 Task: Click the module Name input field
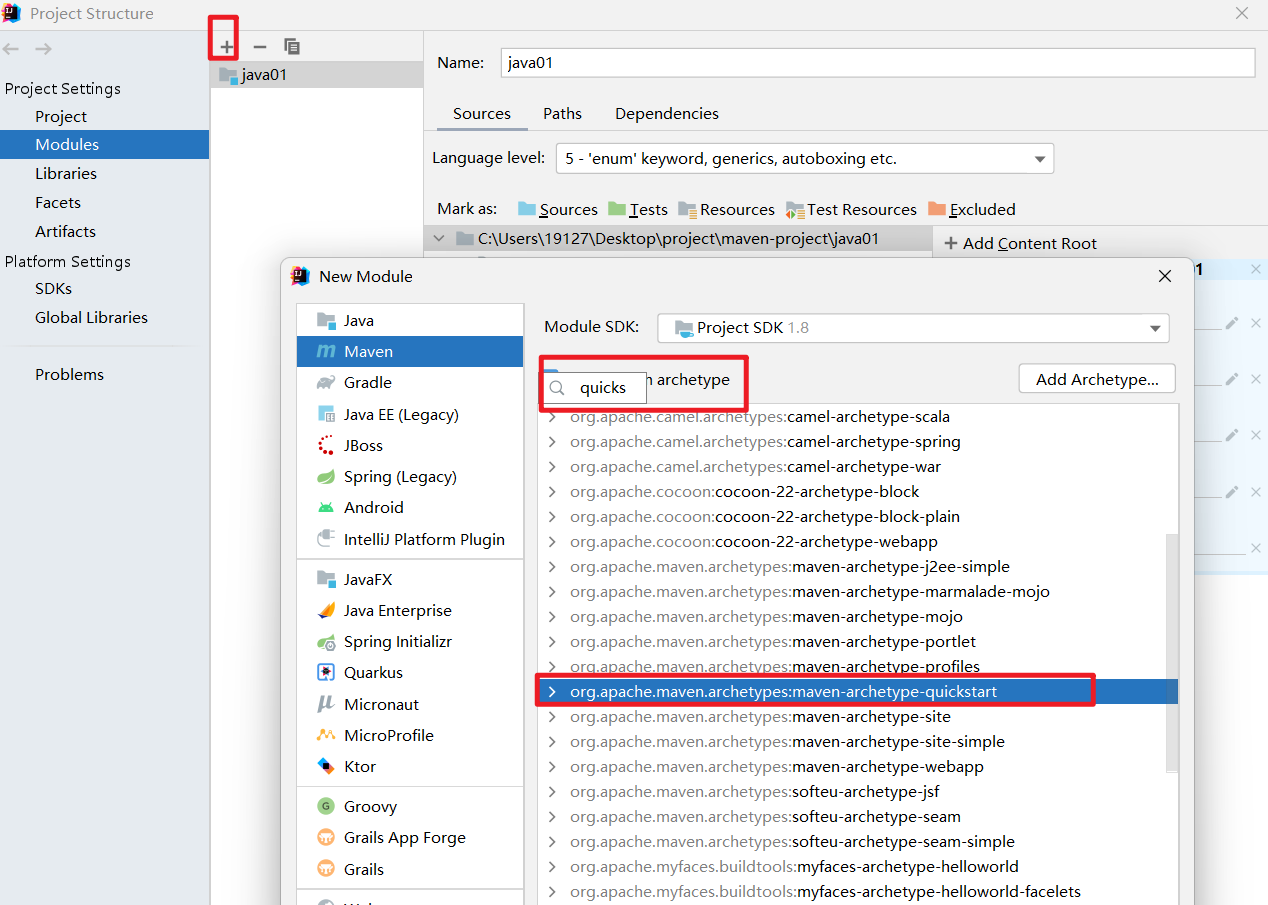[x=877, y=62]
